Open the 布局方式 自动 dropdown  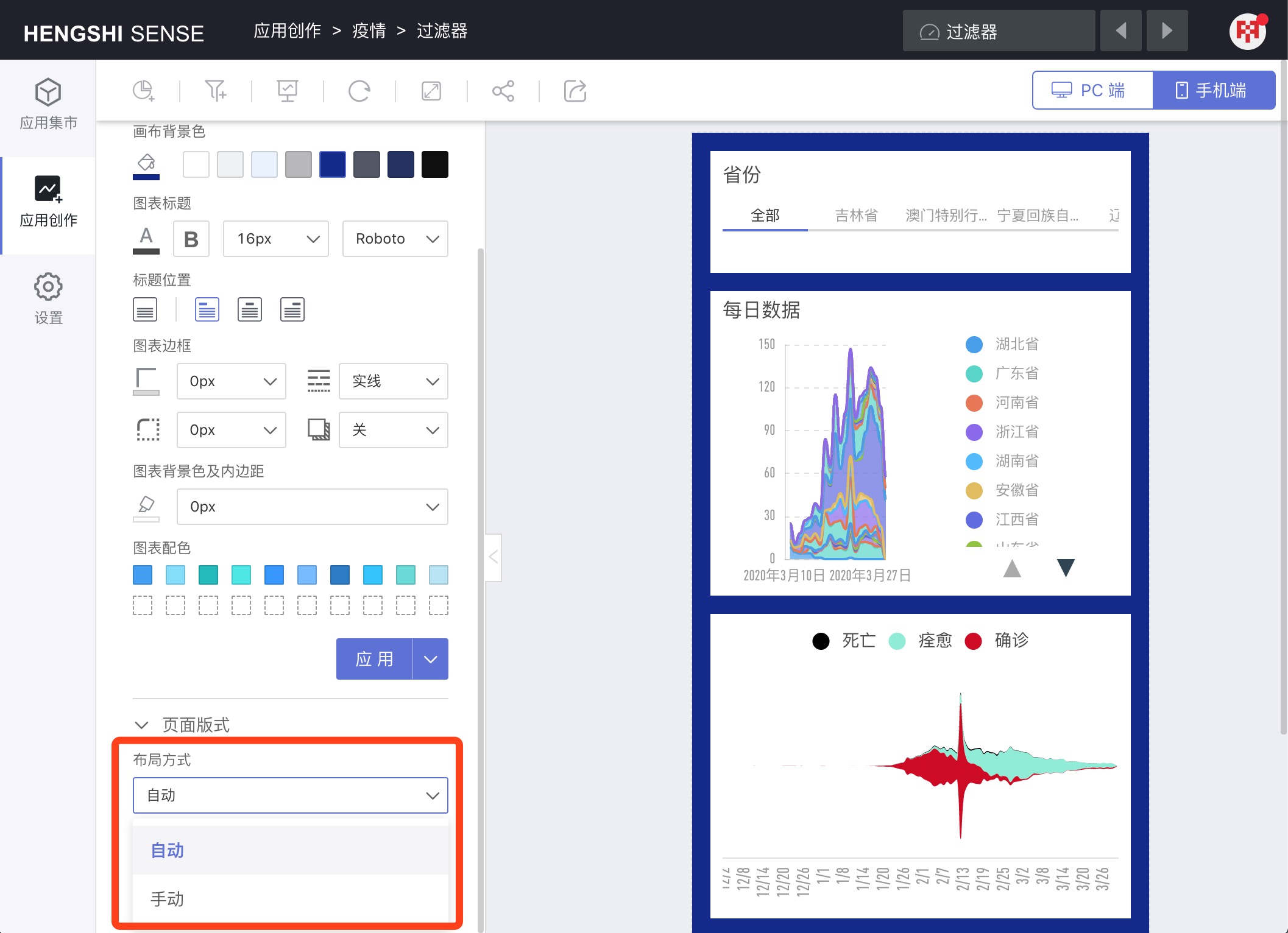click(x=291, y=795)
